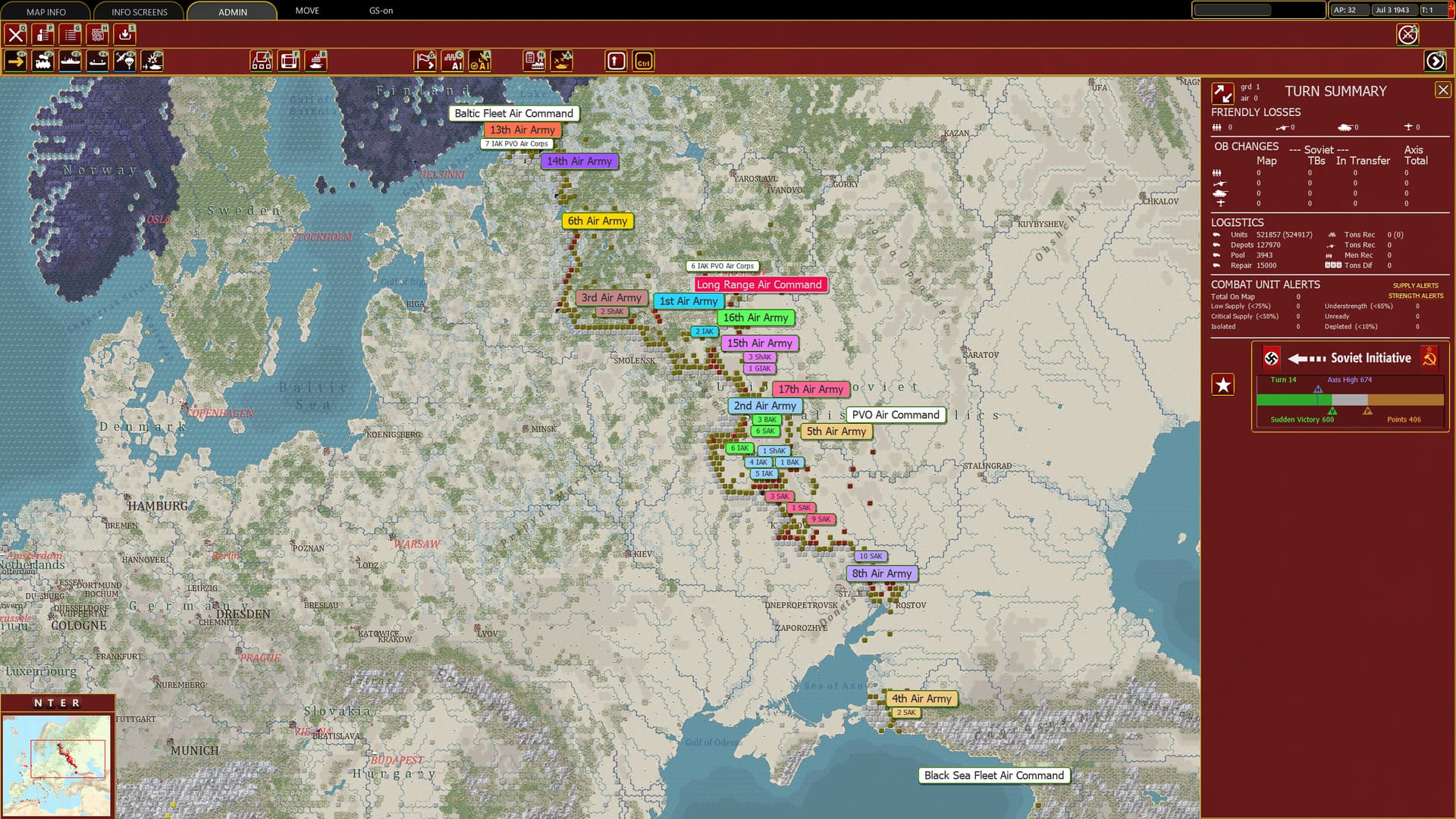The height and width of the screenshot is (819, 1456).
Task: Open the MAP INFO tab
Action: coord(46,11)
